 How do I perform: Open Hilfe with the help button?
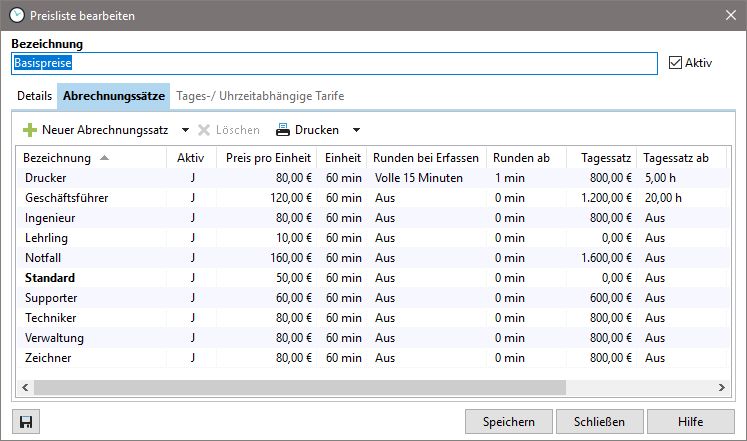pos(691,422)
